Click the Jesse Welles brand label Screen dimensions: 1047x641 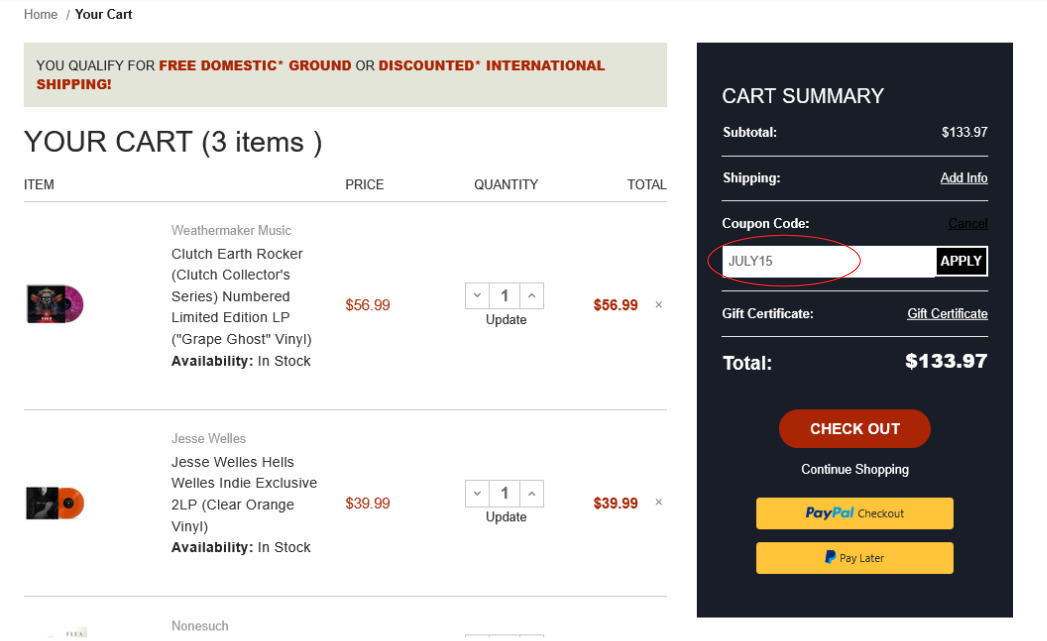[208, 439]
